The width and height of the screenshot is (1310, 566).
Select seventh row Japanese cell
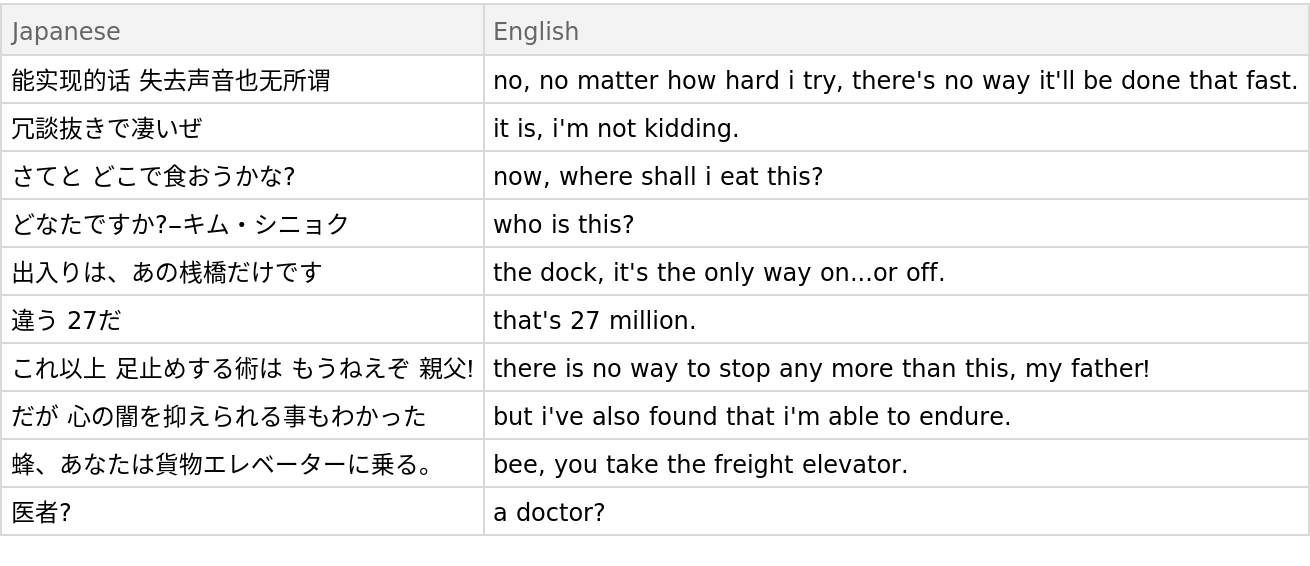[242, 367]
